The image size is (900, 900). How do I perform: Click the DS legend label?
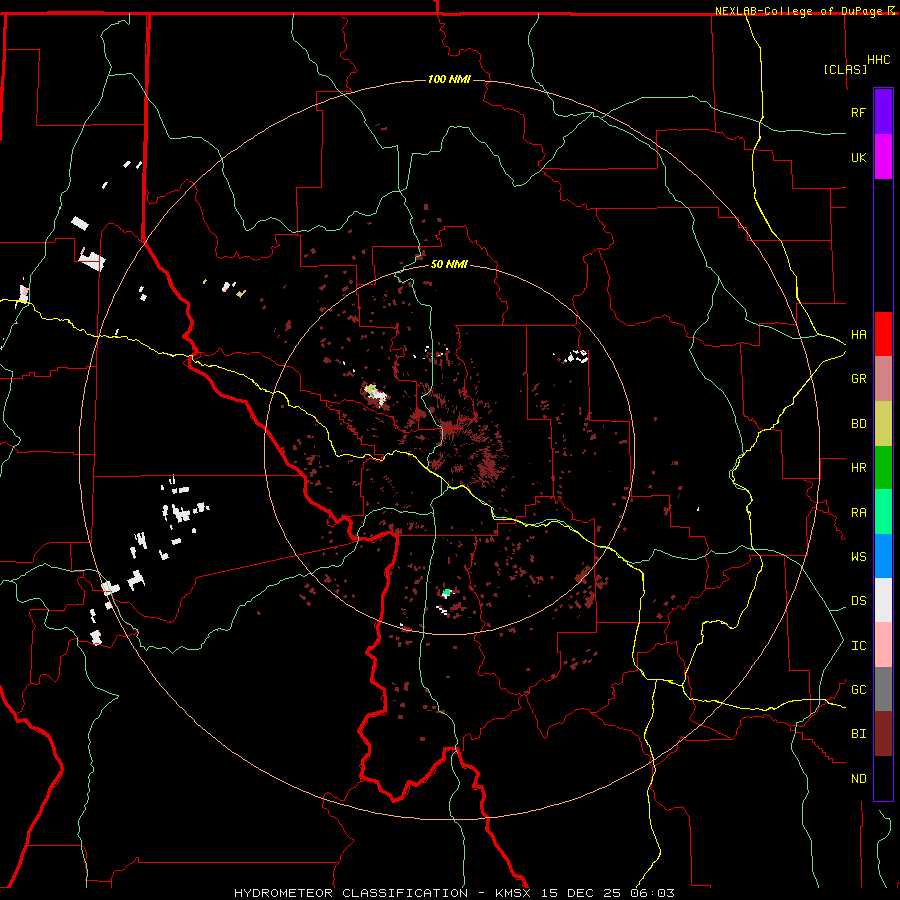[x=858, y=601]
